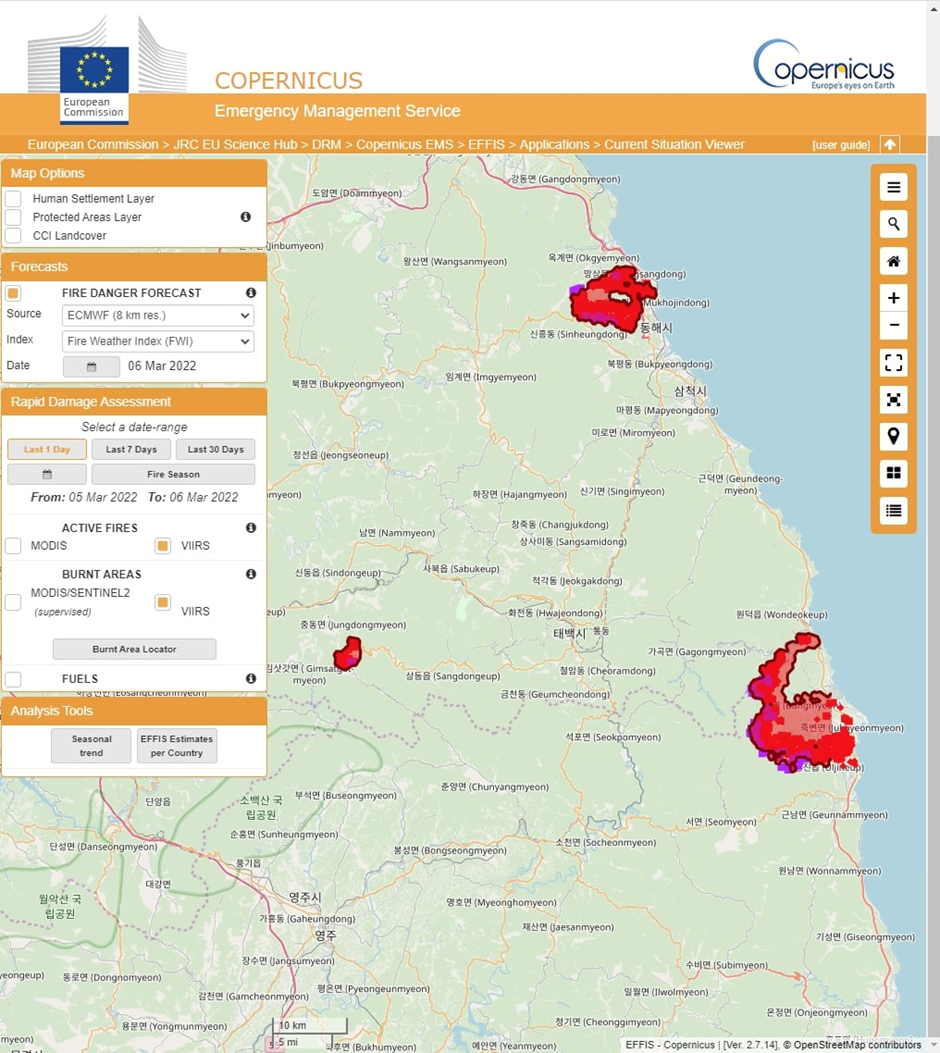Go to DRM breadcrumb
This screenshot has width=940, height=1053.
pyautogui.click(x=326, y=144)
